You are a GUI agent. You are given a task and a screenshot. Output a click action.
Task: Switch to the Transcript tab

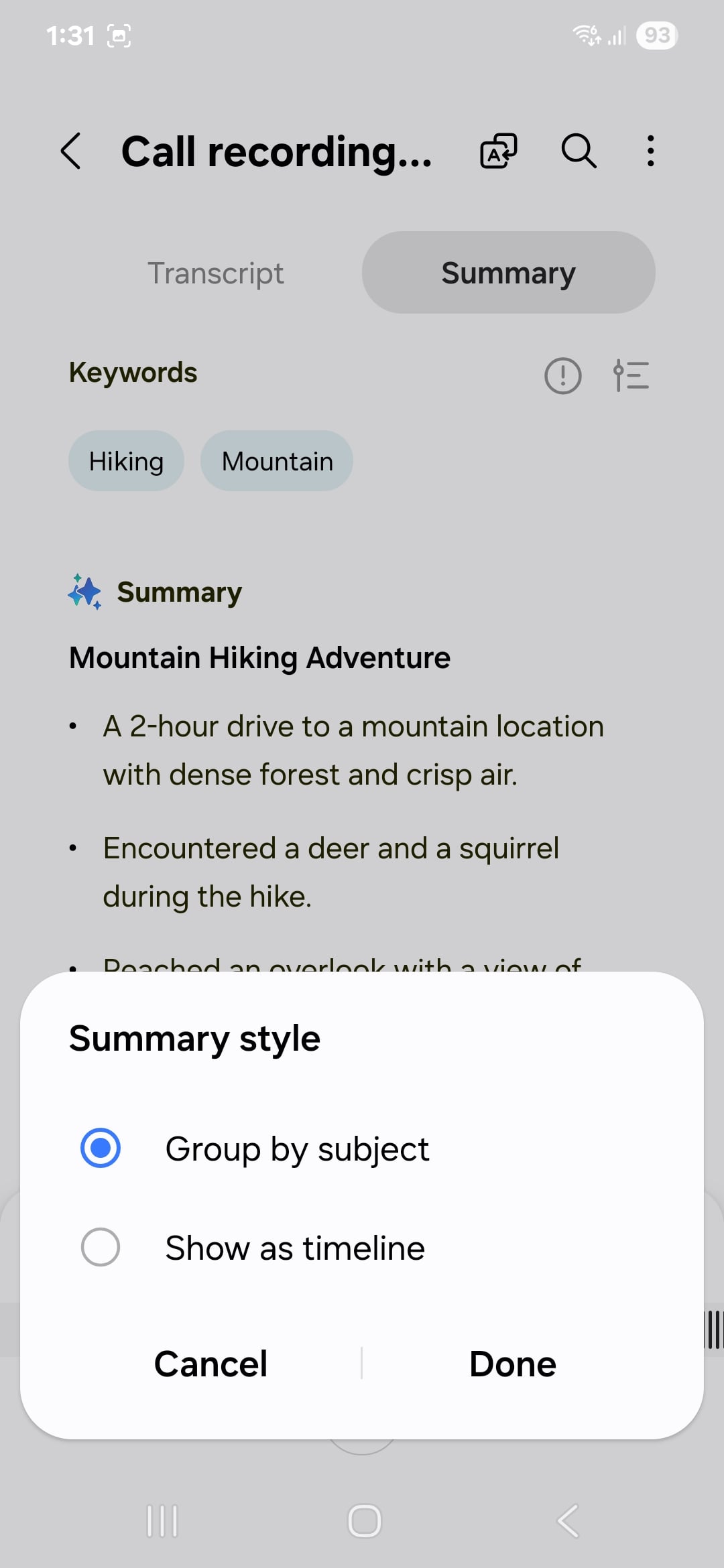[215, 273]
